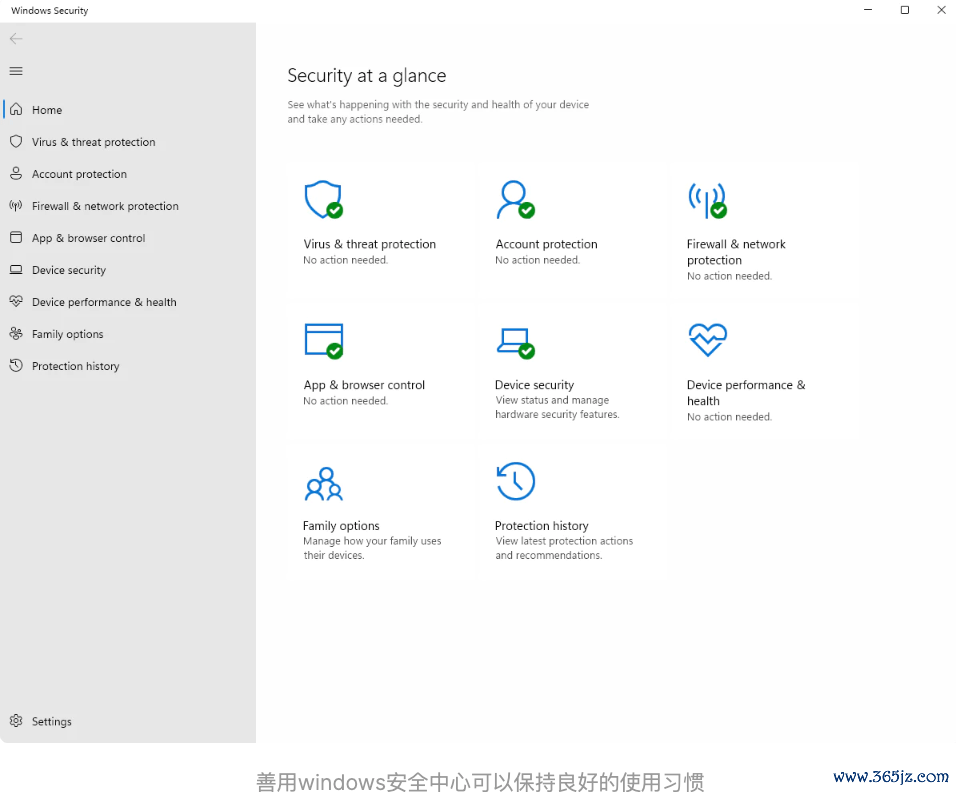Click the back arrow in the sidebar

click(16, 39)
